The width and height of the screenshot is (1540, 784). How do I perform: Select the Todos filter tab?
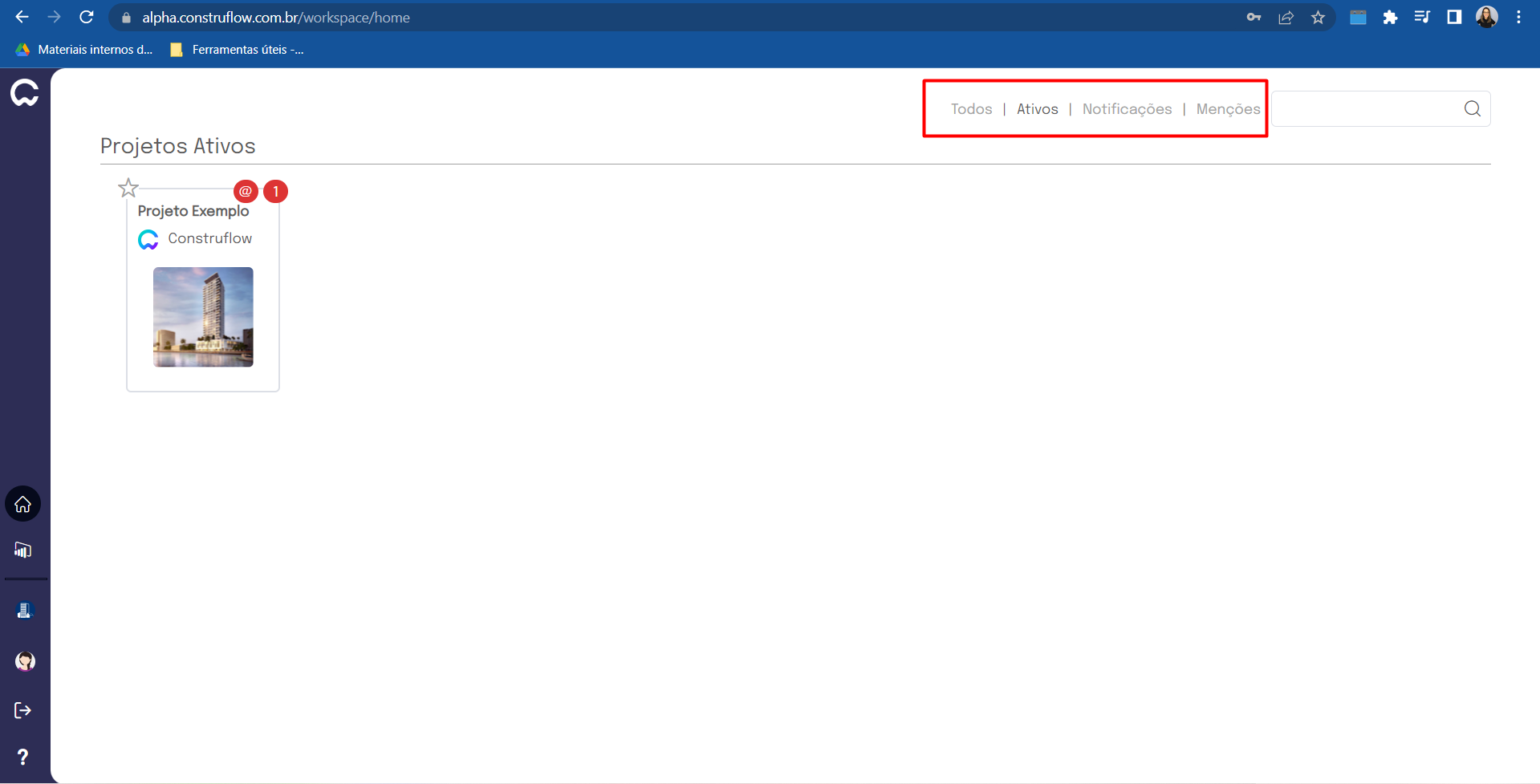[971, 109]
